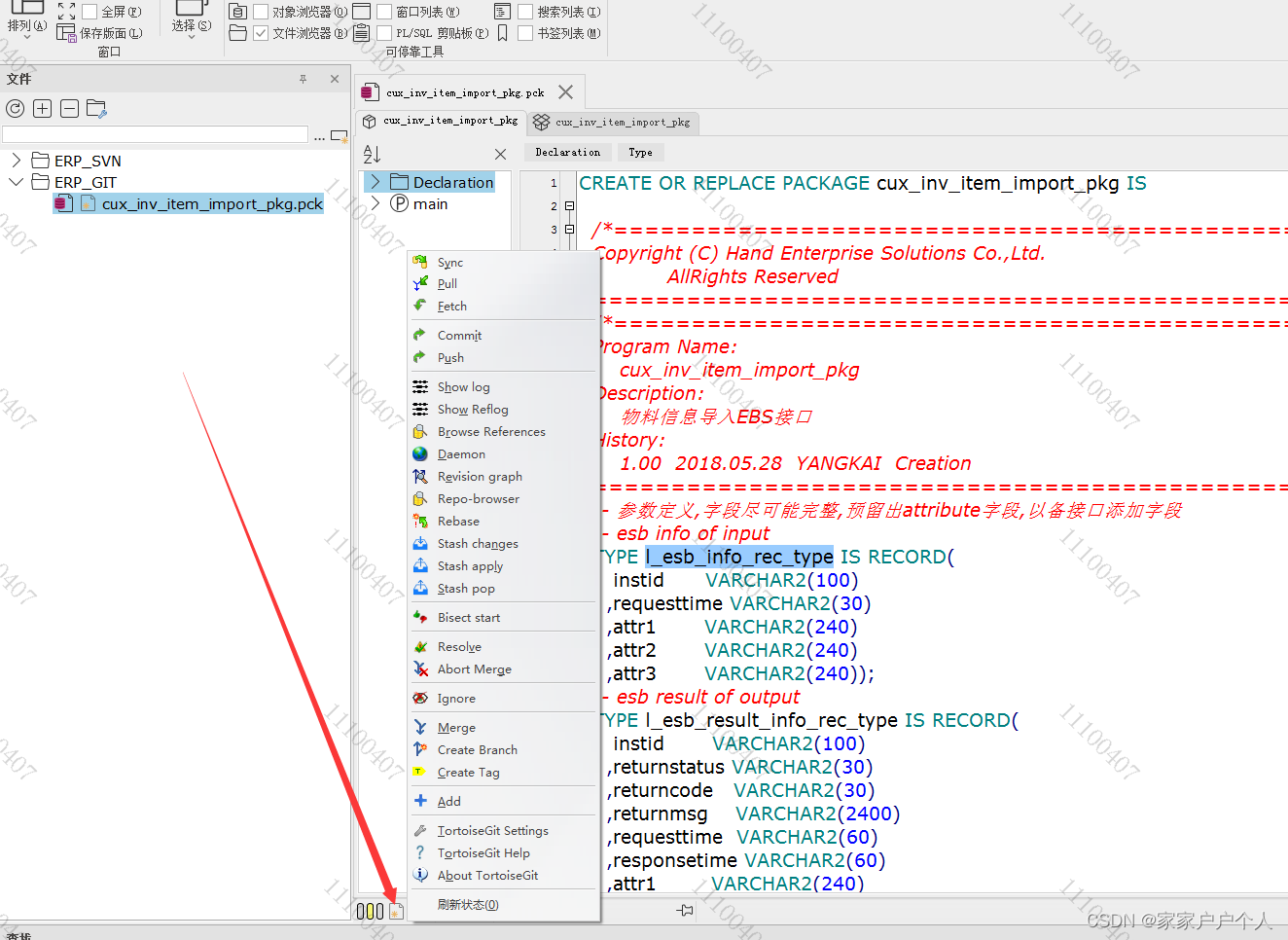1288x940 pixels.
Task: Click the Declaration button above the editor
Action: pyautogui.click(x=567, y=152)
